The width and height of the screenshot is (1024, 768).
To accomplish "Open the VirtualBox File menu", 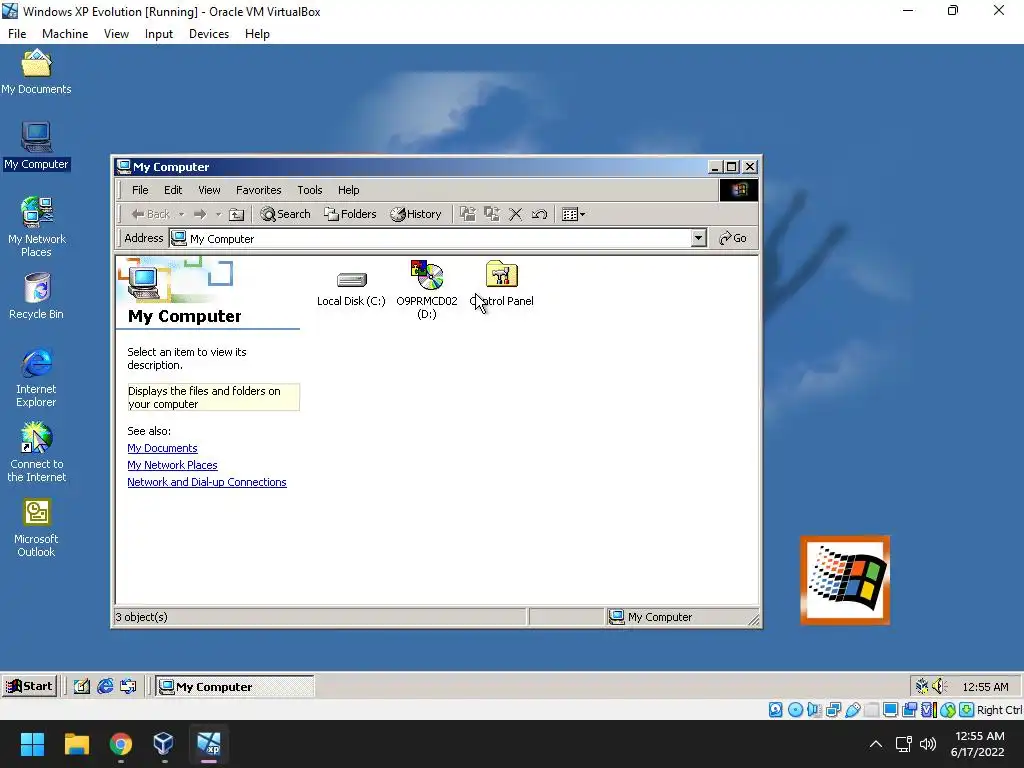I will click(x=17, y=34).
